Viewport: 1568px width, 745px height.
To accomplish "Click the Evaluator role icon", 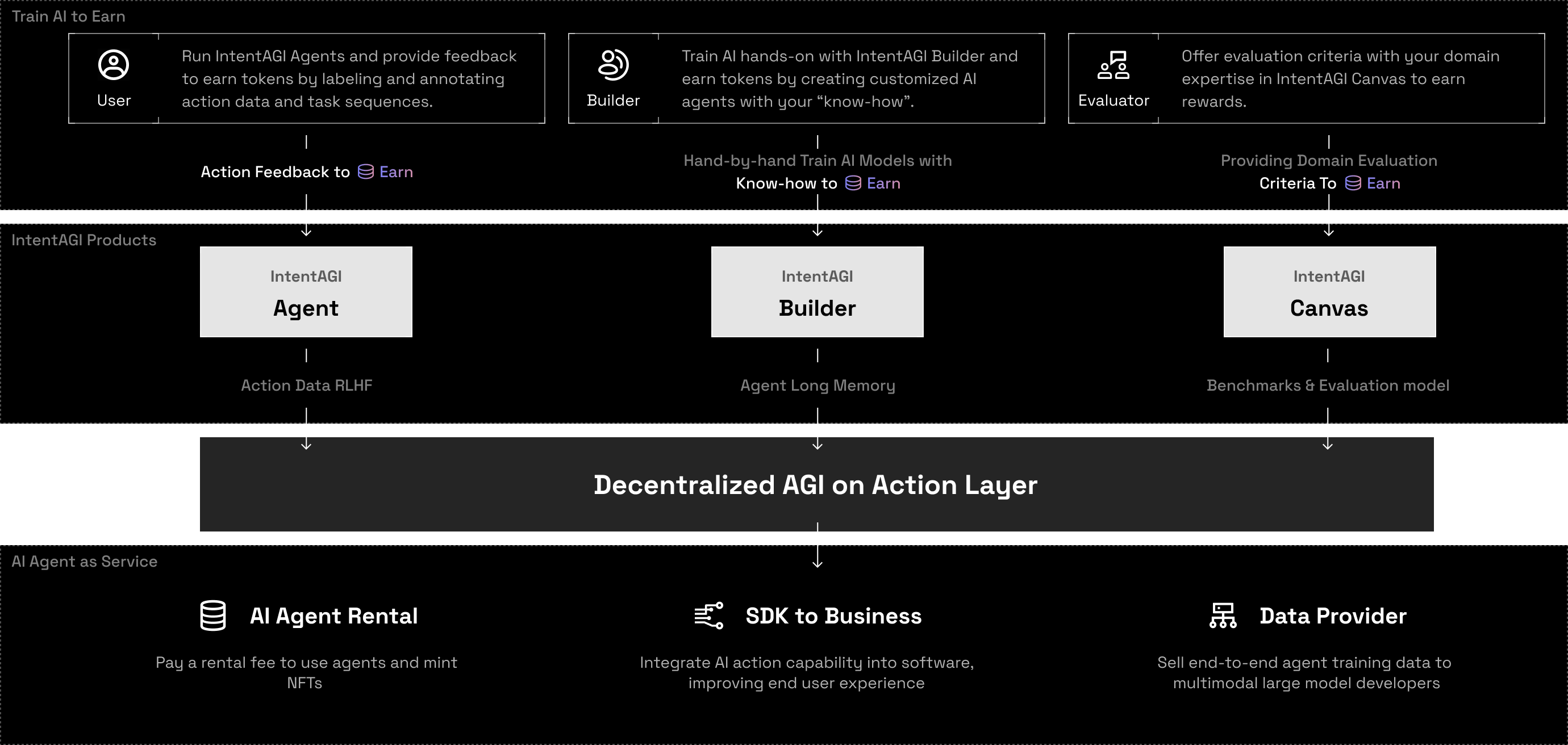I will pos(1114,65).
